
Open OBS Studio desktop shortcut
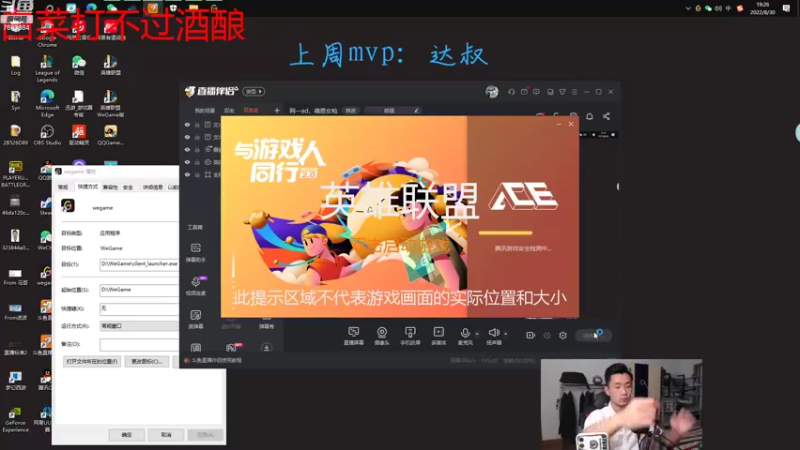pos(47,135)
